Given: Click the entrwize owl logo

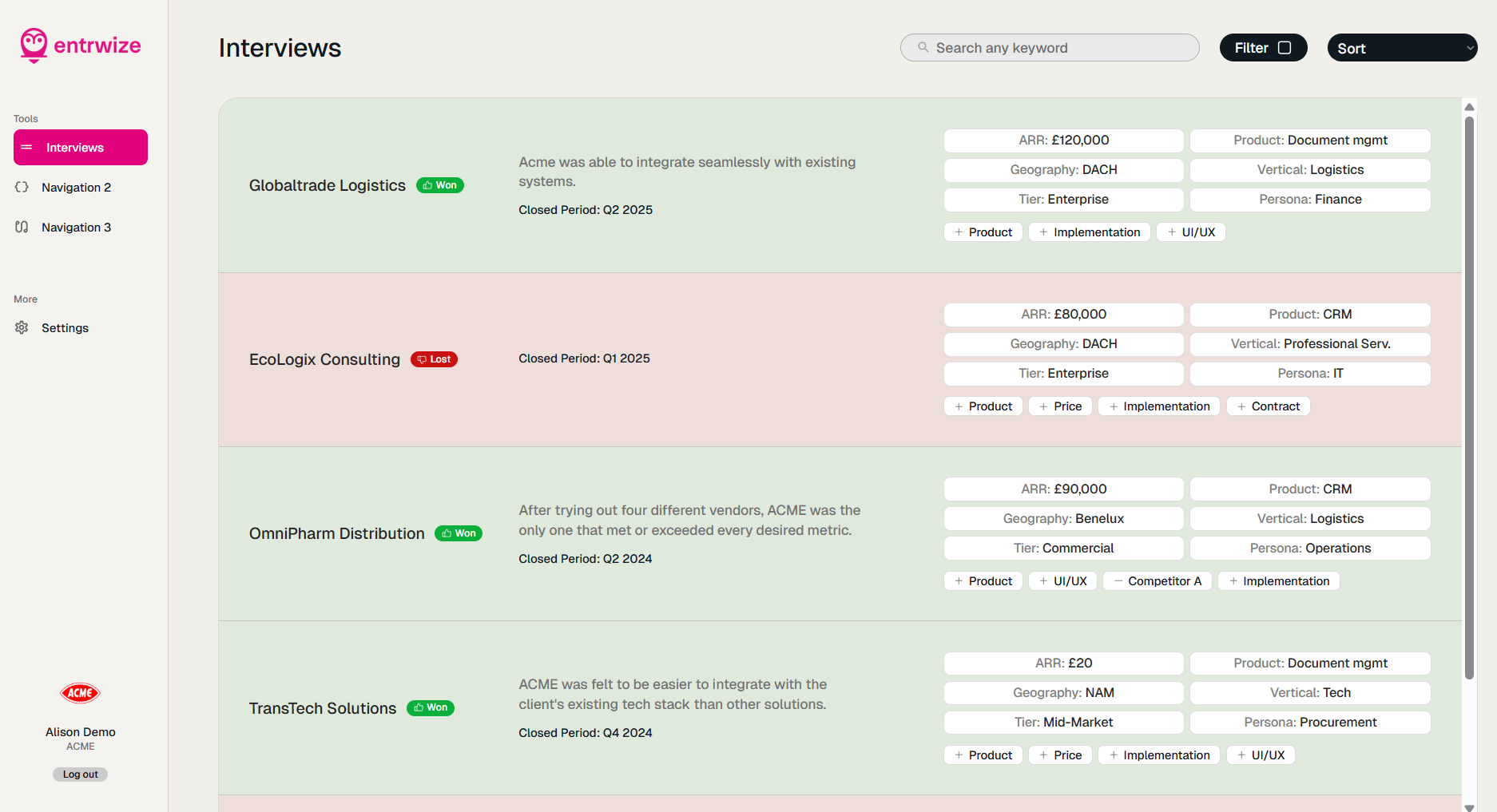Looking at the screenshot, I should (34, 46).
